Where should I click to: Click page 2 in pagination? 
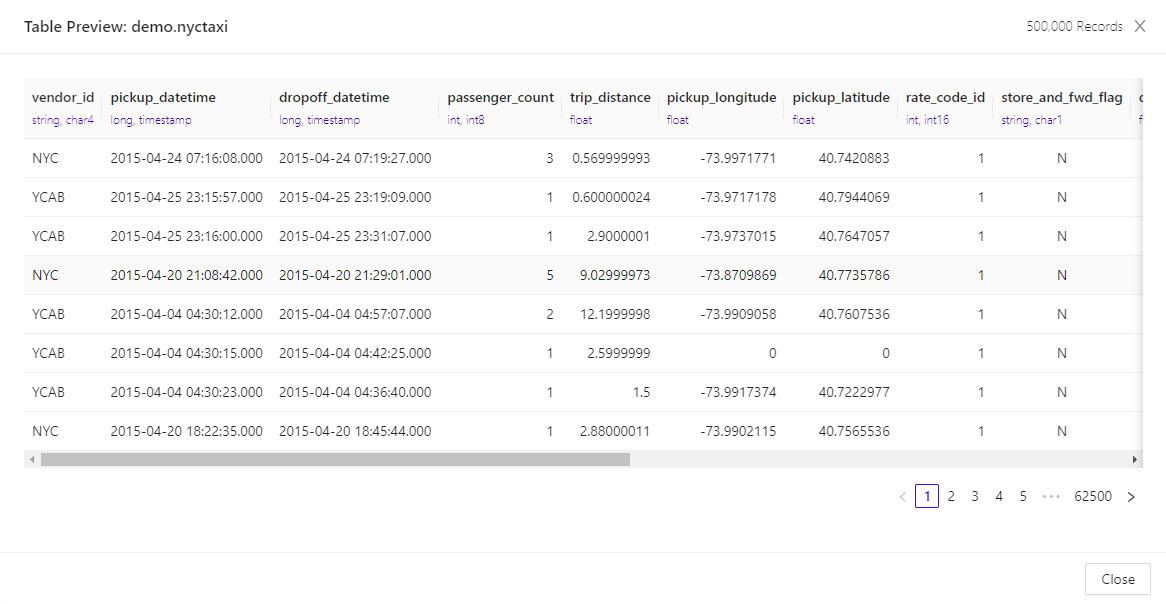[x=951, y=495]
